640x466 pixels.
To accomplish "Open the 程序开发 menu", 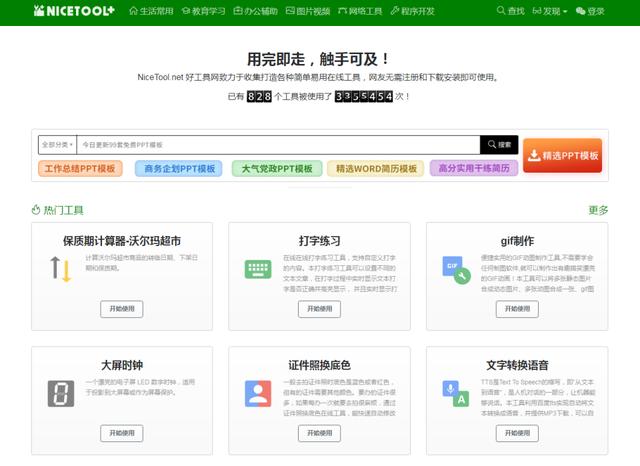I will [x=412, y=11].
